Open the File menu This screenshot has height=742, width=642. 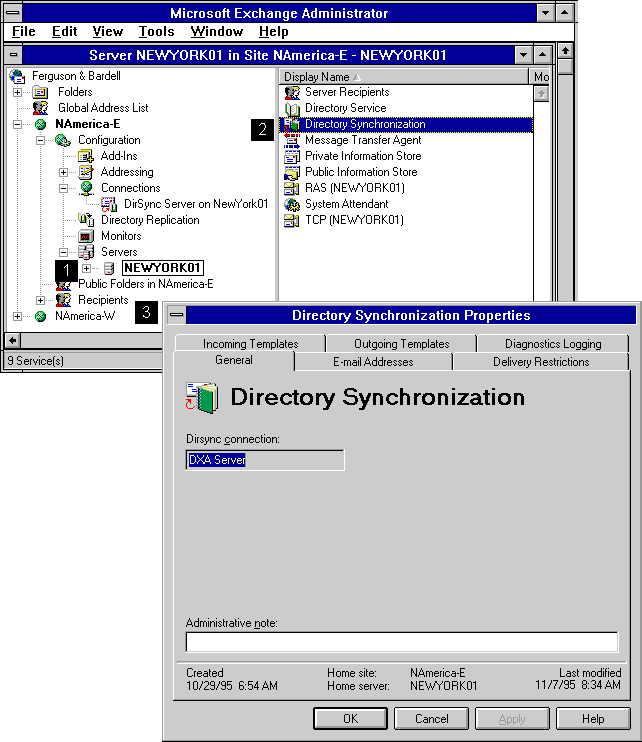(24, 32)
